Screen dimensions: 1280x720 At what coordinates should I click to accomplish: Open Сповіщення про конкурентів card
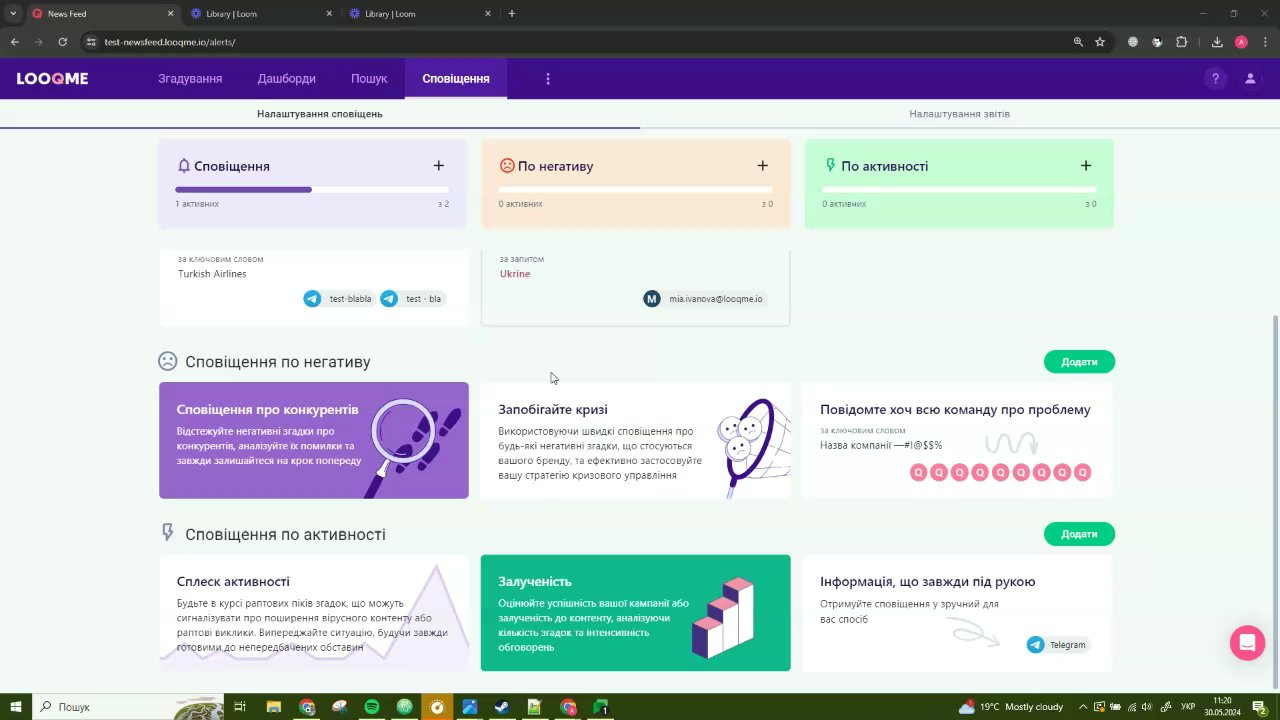314,440
